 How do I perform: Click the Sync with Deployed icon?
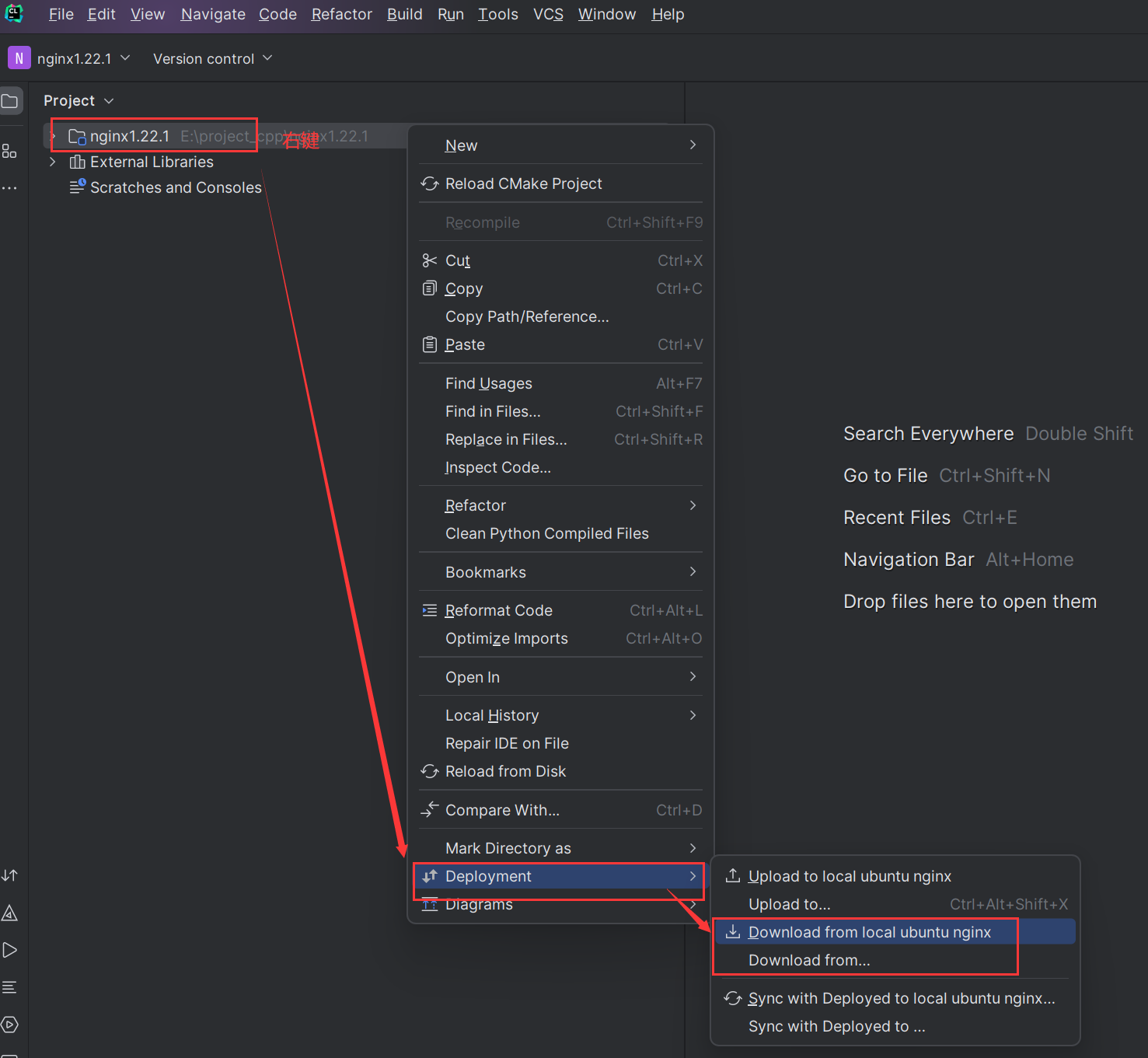[733, 998]
